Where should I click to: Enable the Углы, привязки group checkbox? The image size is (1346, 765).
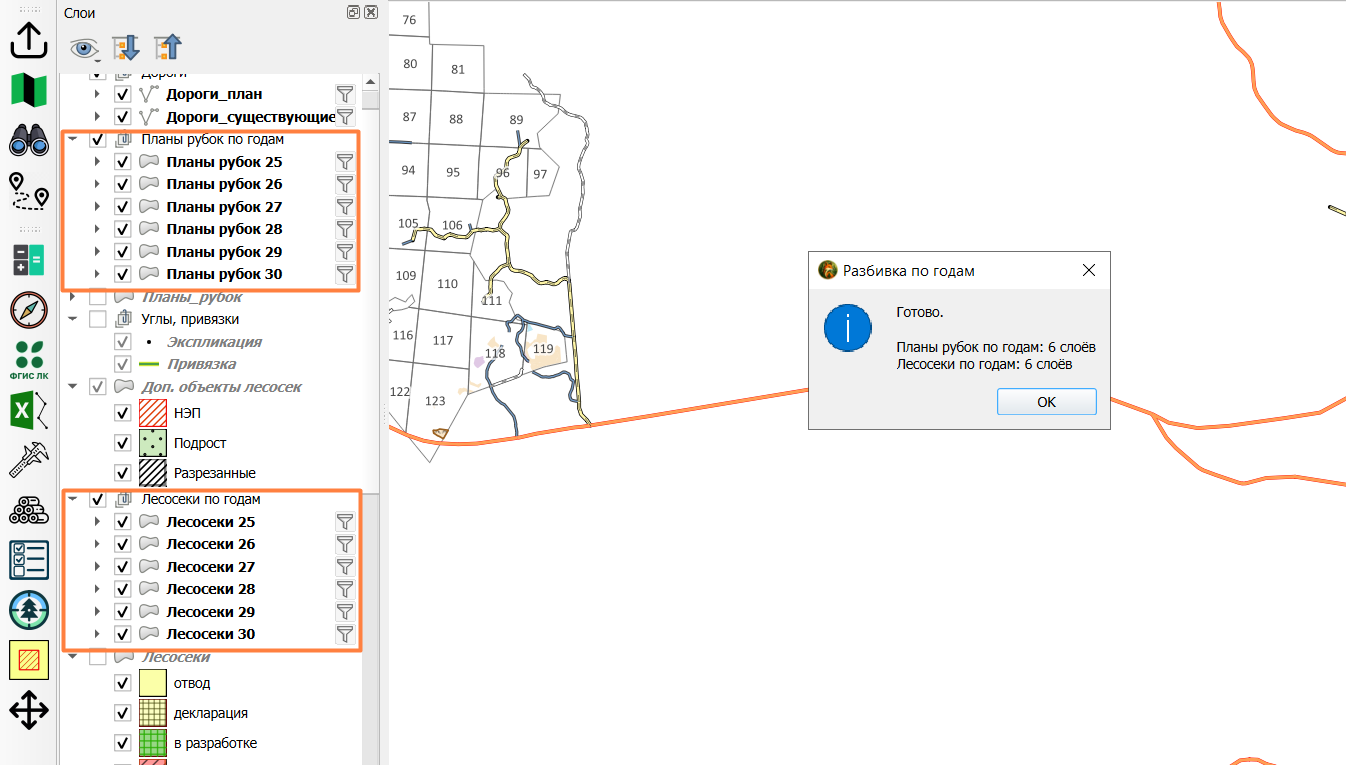pos(98,319)
